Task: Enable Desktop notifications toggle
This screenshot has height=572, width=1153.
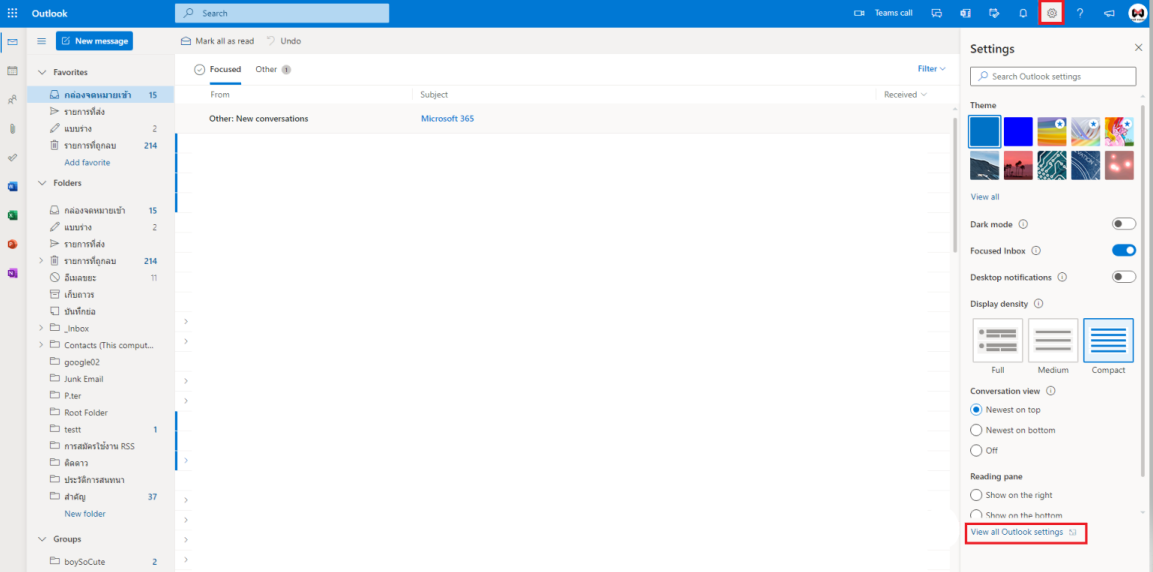Action: click(1124, 277)
